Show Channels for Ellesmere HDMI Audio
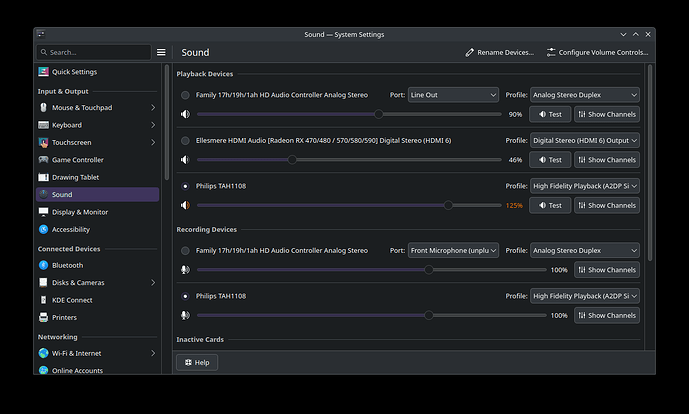The image size is (689, 414). 607,160
